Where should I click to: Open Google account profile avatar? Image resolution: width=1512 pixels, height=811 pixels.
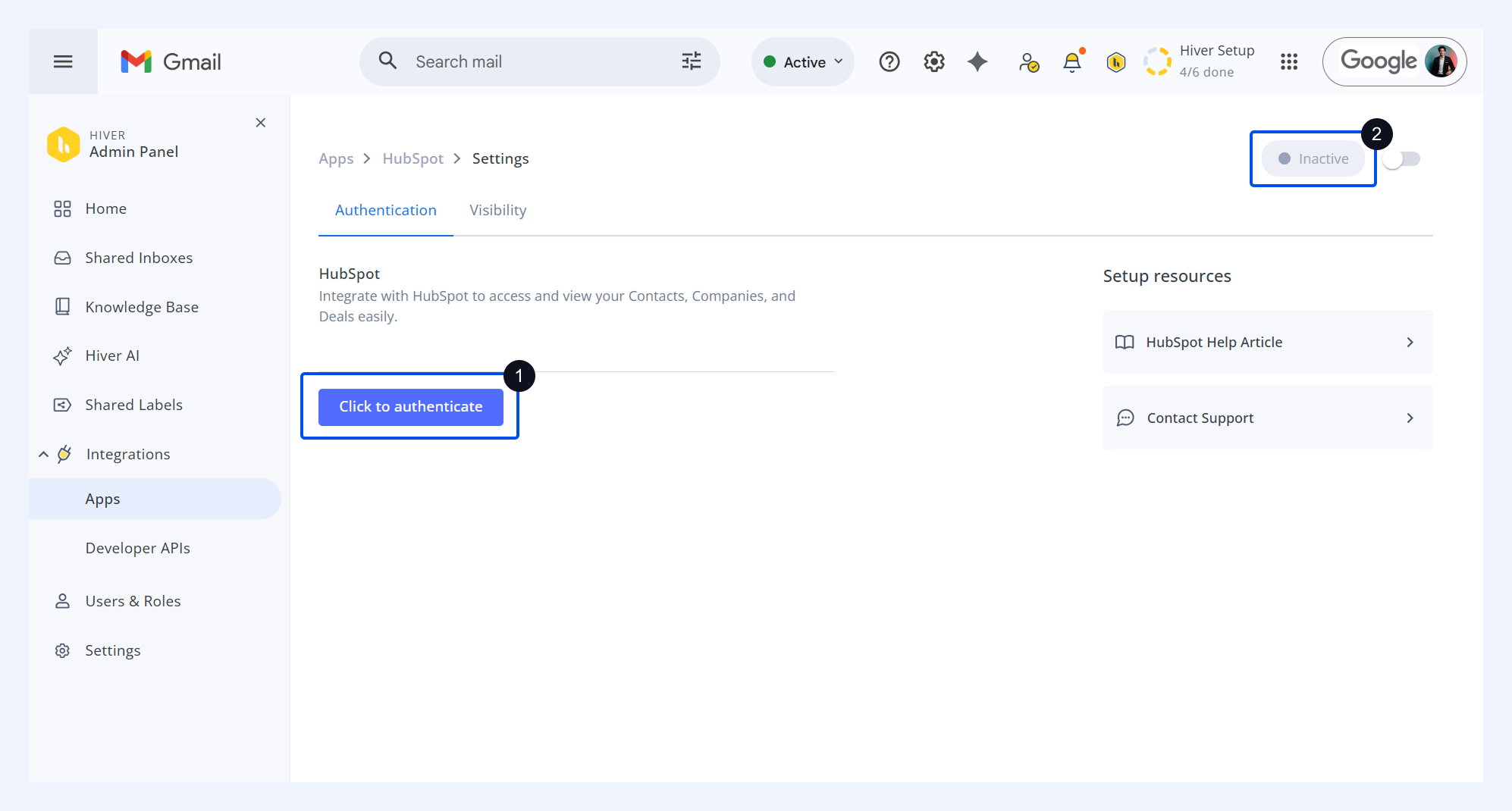pyautogui.click(x=1441, y=61)
